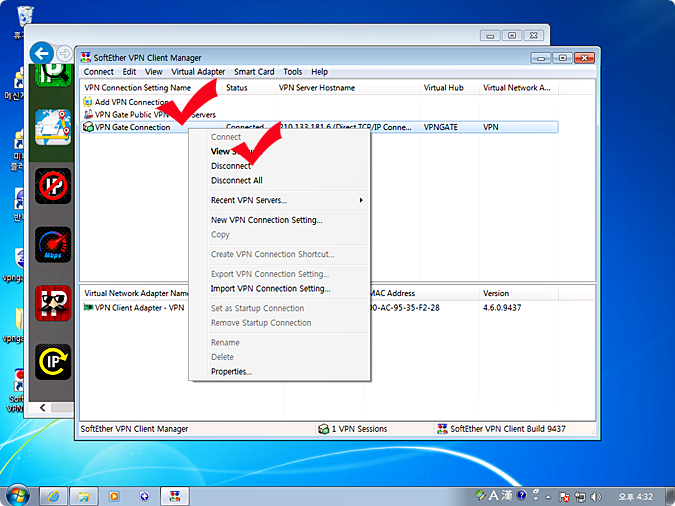Click the 1 VPN Sessions status icon
The width and height of the screenshot is (675, 506).
(x=323, y=429)
